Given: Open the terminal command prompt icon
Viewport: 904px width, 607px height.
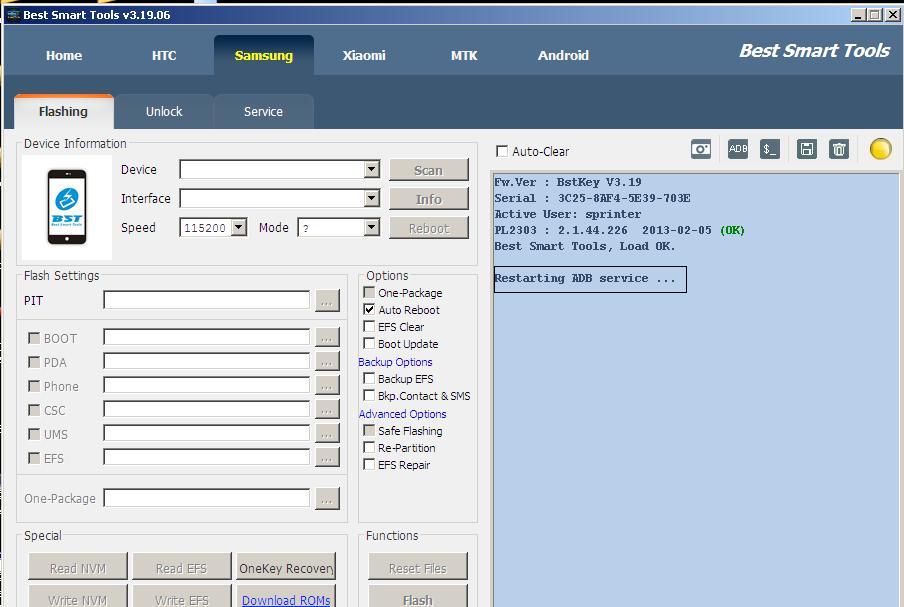Looking at the screenshot, I should [770, 149].
